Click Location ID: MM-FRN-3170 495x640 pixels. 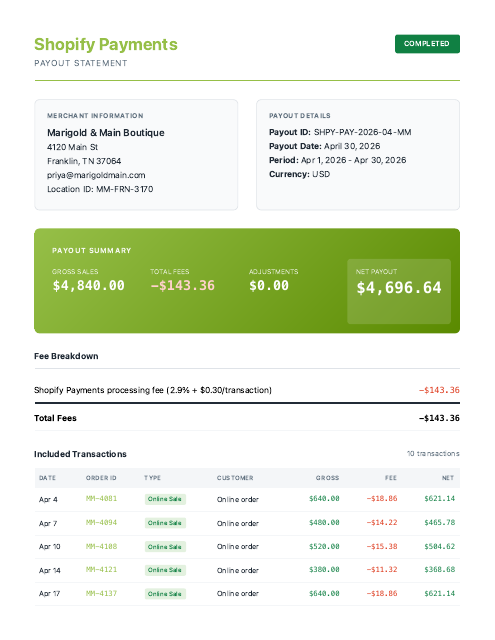pos(100,189)
